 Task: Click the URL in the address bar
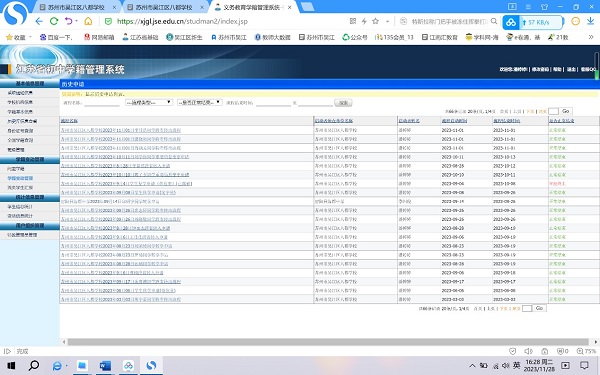pos(183,21)
